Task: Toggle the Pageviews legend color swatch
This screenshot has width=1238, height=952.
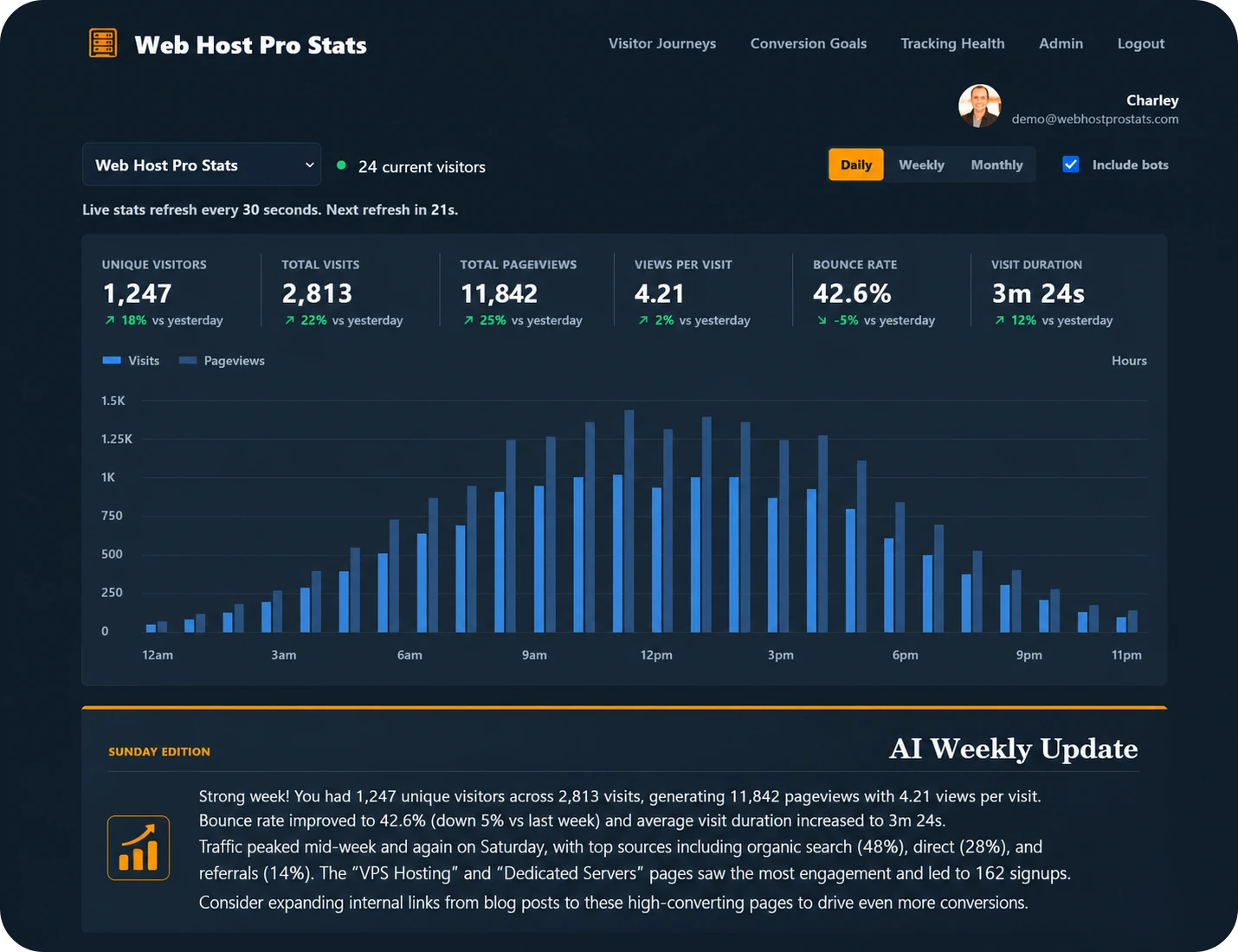Action: (188, 361)
